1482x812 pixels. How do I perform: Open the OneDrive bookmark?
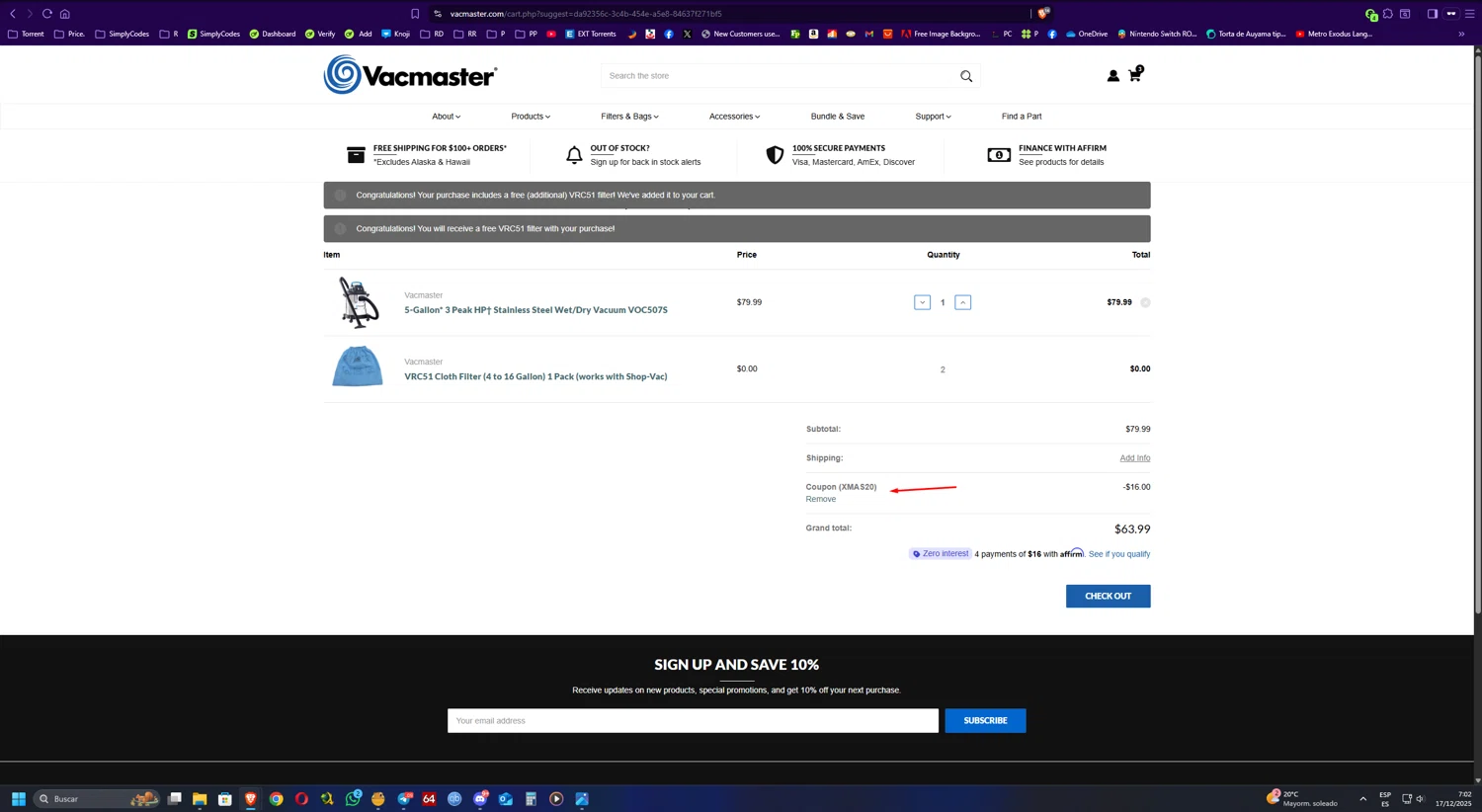pyautogui.click(x=1087, y=34)
